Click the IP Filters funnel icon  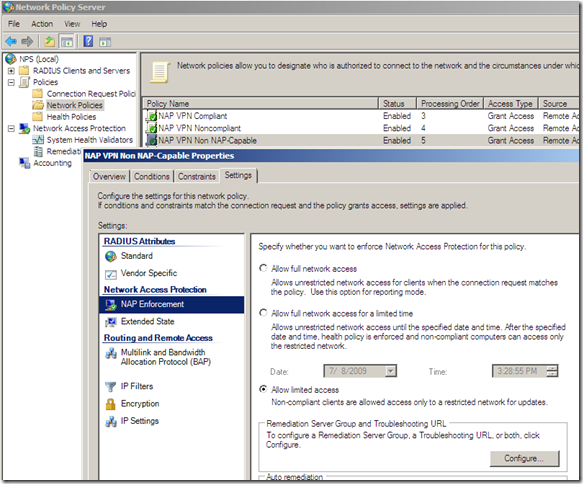[x=111, y=387]
